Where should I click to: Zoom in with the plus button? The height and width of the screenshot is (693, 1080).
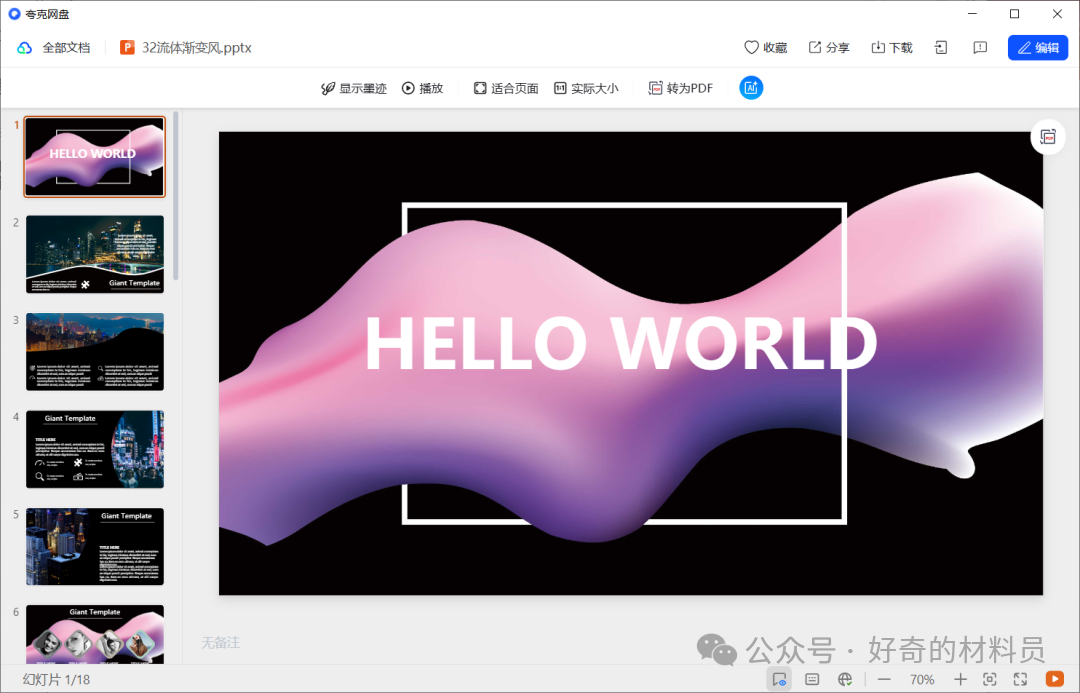[x=960, y=679]
